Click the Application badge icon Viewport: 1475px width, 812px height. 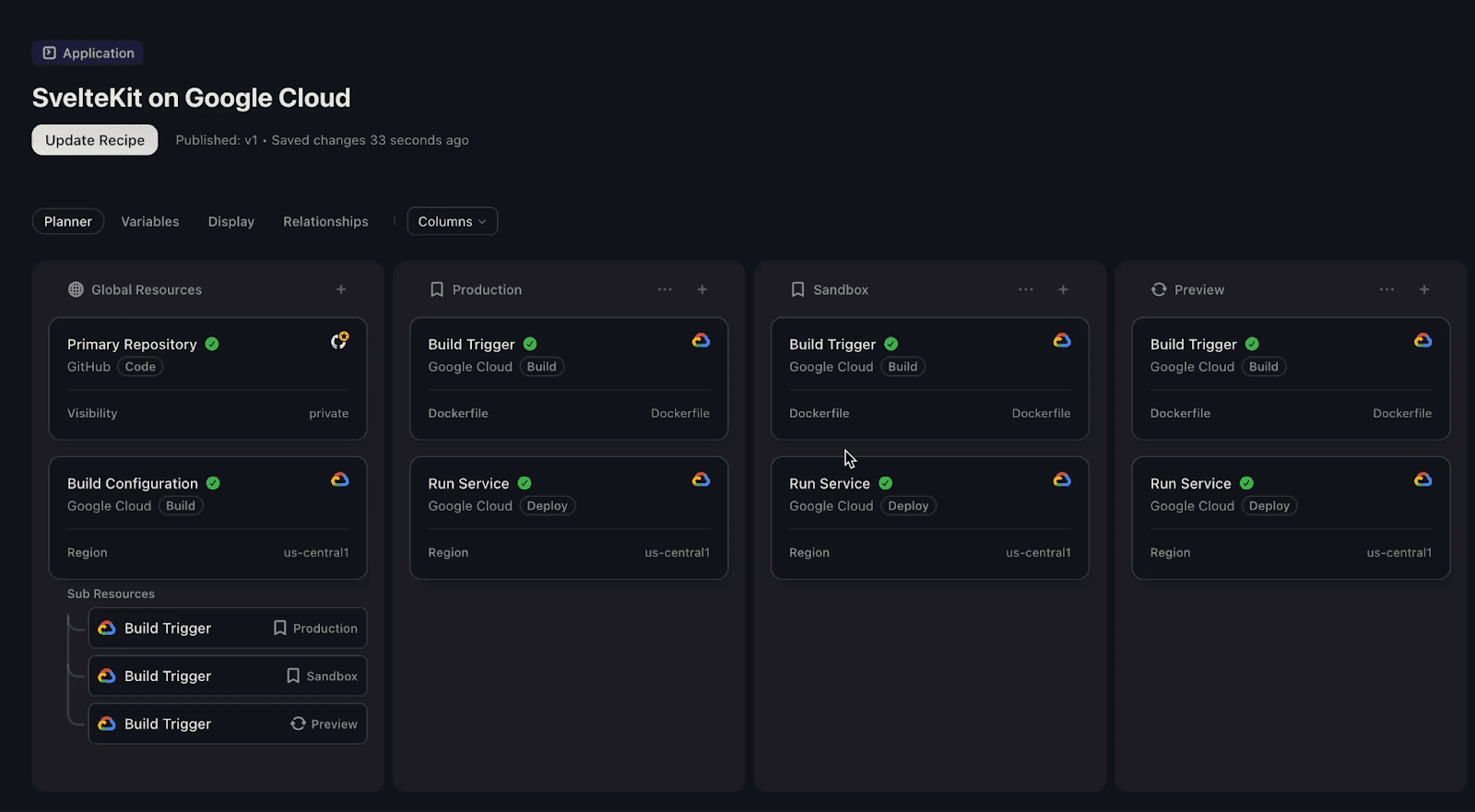tap(50, 53)
